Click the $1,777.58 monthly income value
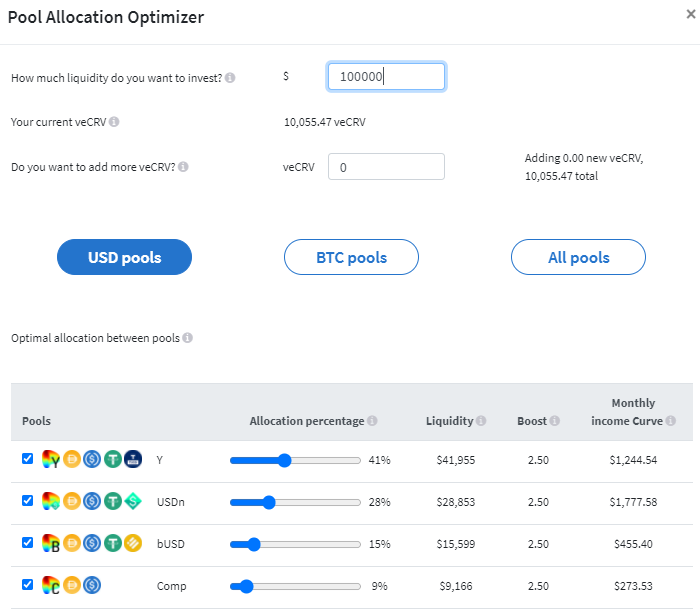The width and height of the screenshot is (700, 612). tap(633, 502)
